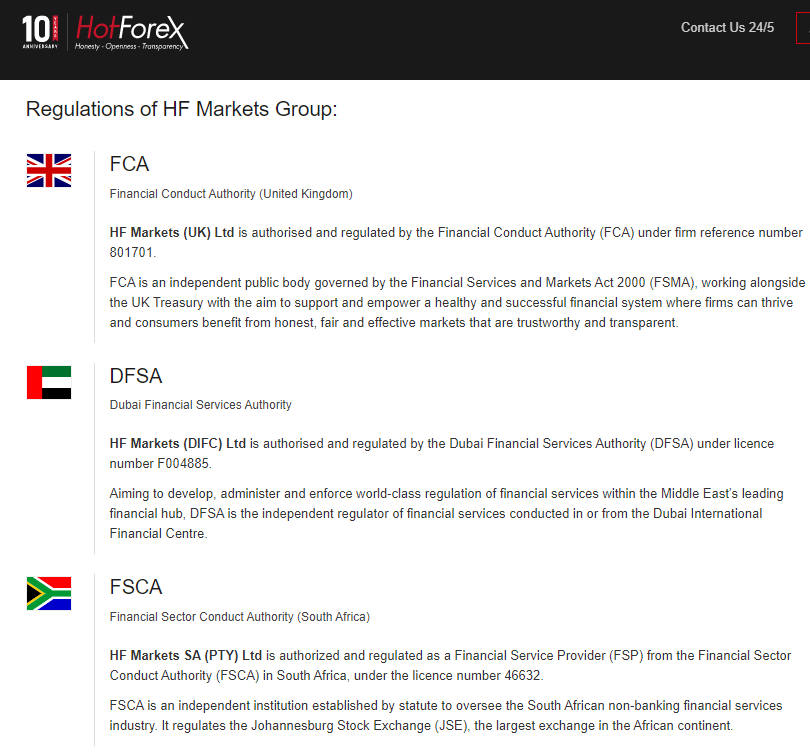
Task: Click the paragraph starting 'FCA is an independent public body'
Action: tap(457, 303)
